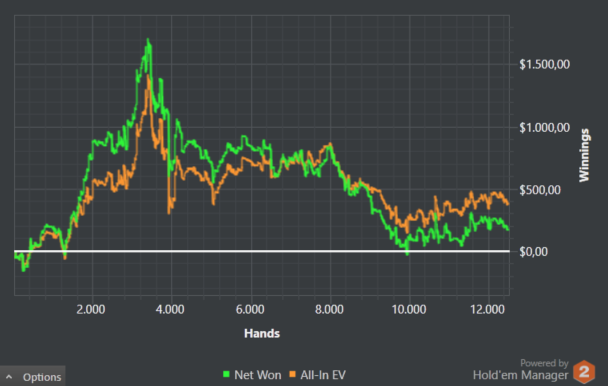Image resolution: width=608 pixels, height=386 pixels.
Task: Click the $0,00 axis label
Action: [x=534, y=252]
